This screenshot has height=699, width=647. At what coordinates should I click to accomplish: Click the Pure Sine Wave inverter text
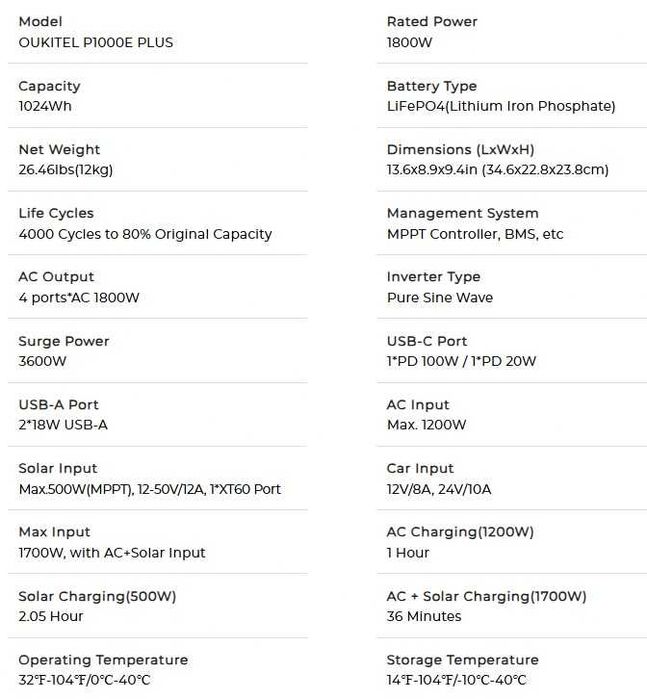[x=440, y=297]
